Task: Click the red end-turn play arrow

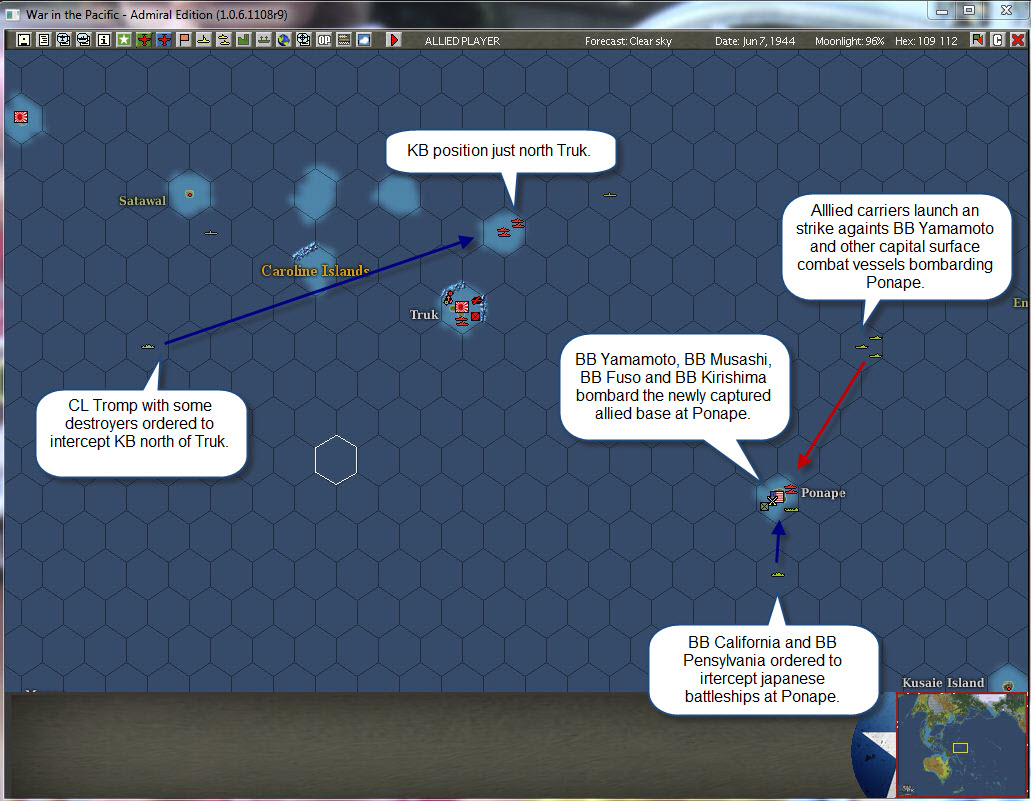Action: pos(393,40)
